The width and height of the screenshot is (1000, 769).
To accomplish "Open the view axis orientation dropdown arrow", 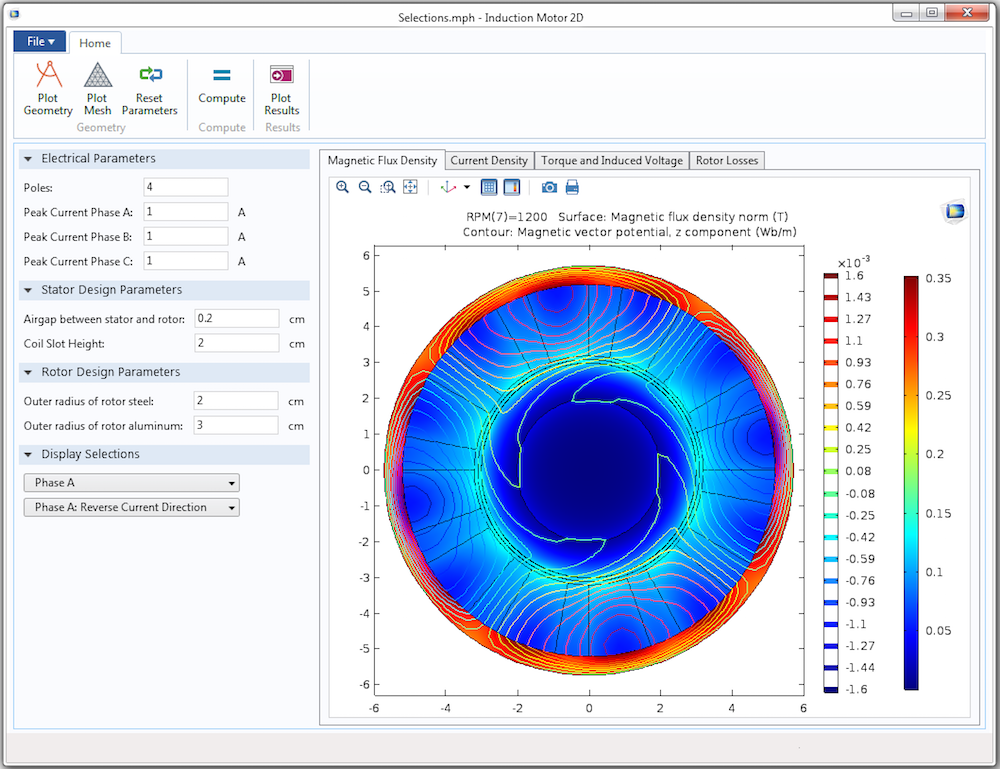I will click(x=467, y=188).
